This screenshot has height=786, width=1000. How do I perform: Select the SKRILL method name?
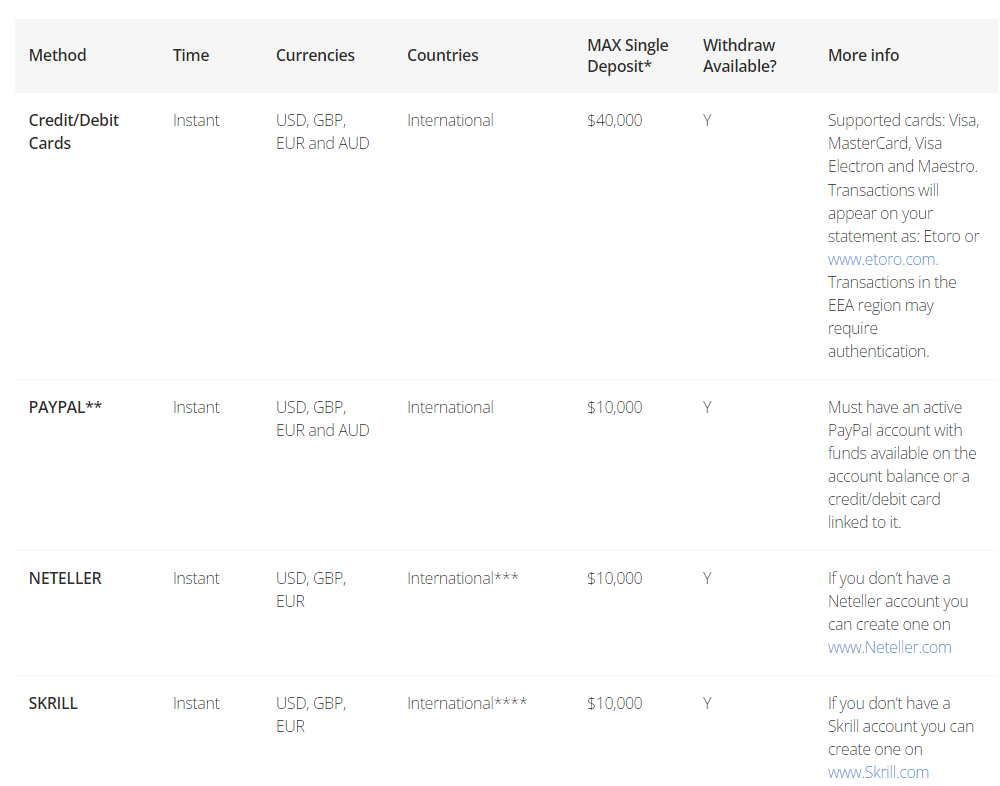click(x=53, y=703)
